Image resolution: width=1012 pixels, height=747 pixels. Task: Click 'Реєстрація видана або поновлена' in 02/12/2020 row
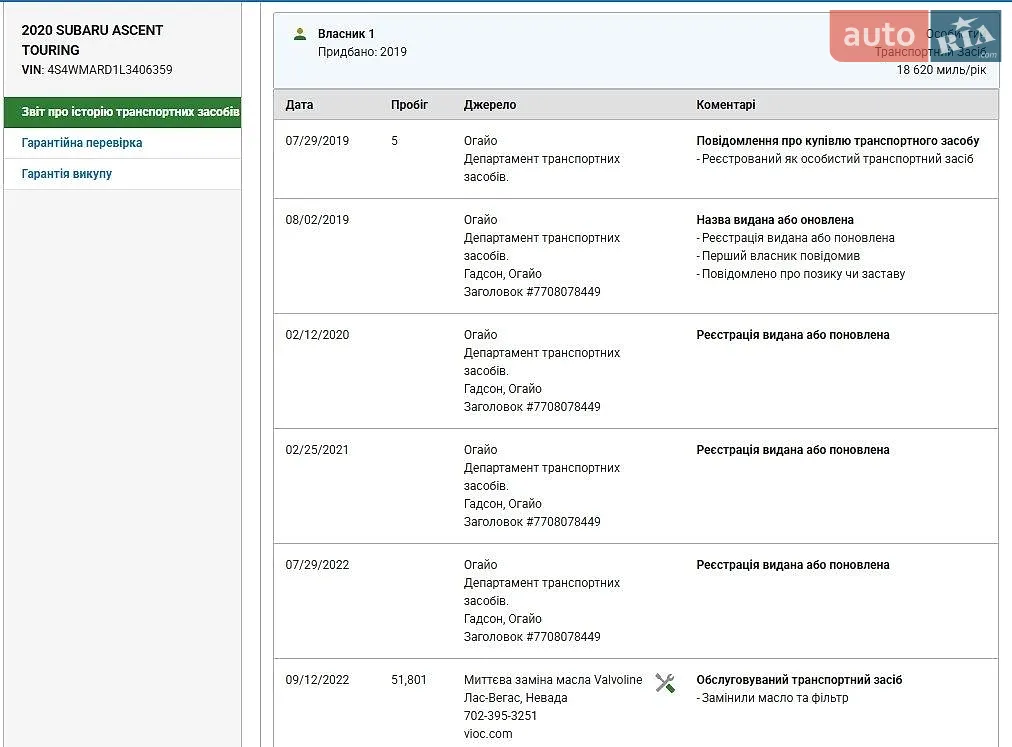(x=793, y=334)
